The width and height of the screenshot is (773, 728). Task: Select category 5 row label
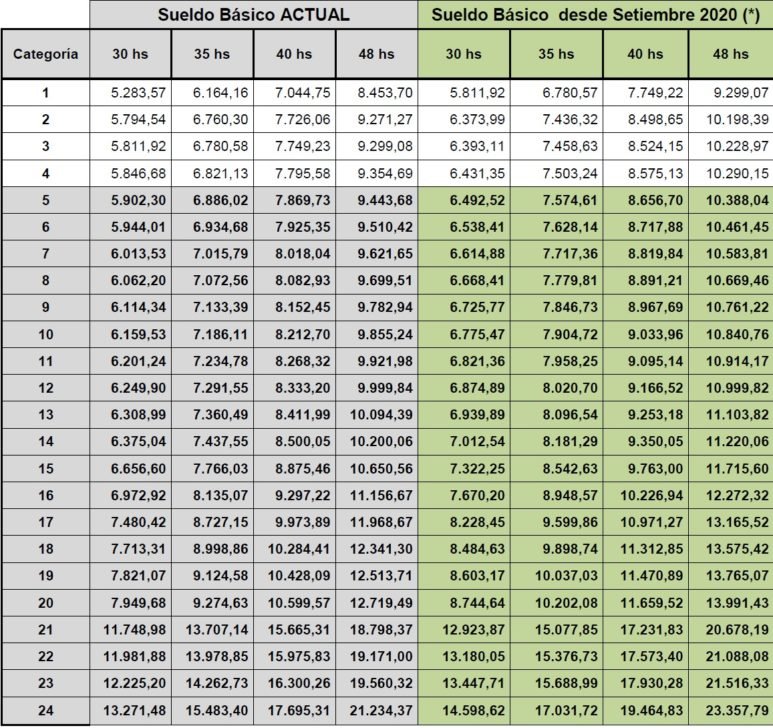(x=45, y=200)
